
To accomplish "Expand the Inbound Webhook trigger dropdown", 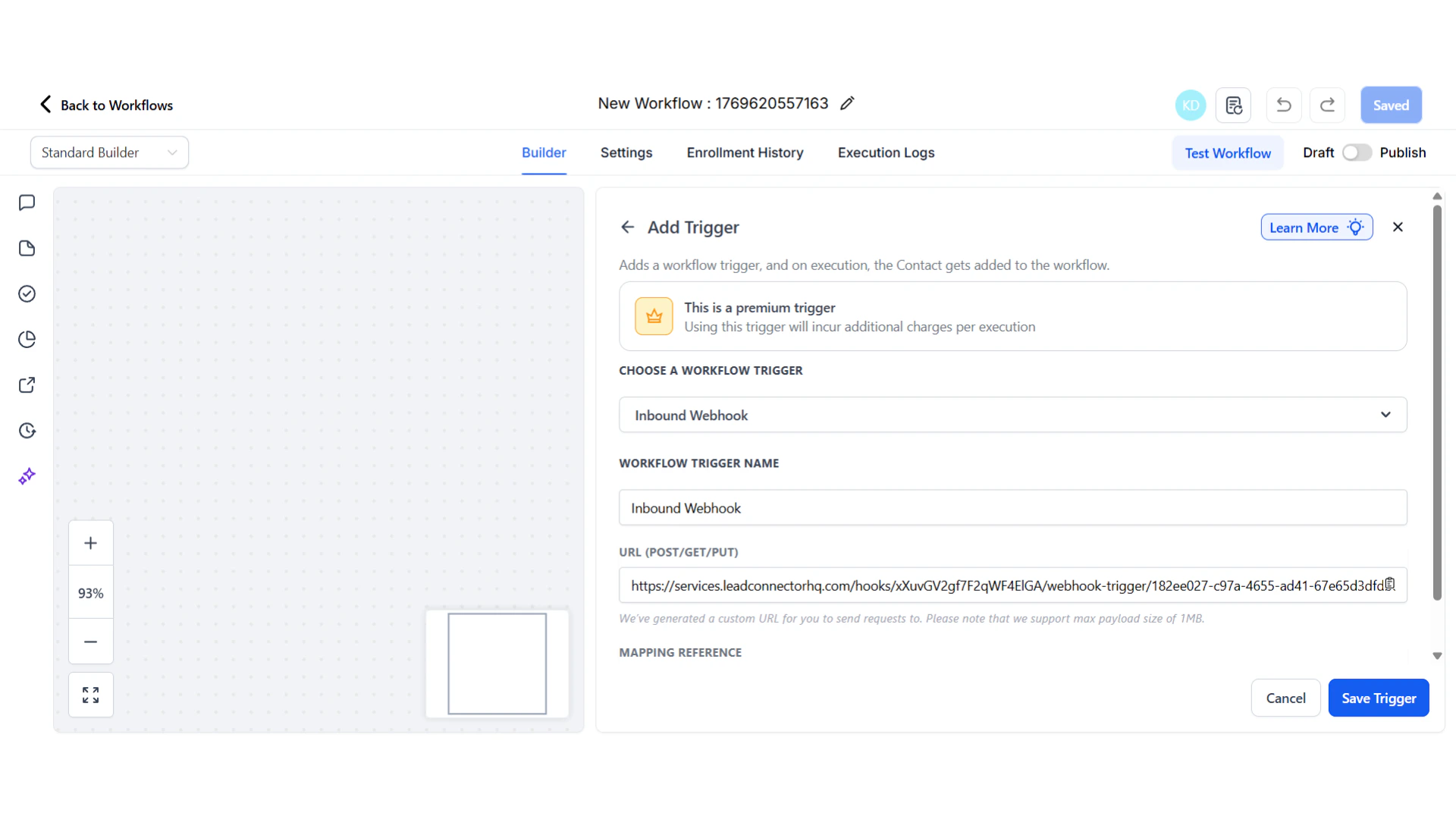I will pos(1385,415).
